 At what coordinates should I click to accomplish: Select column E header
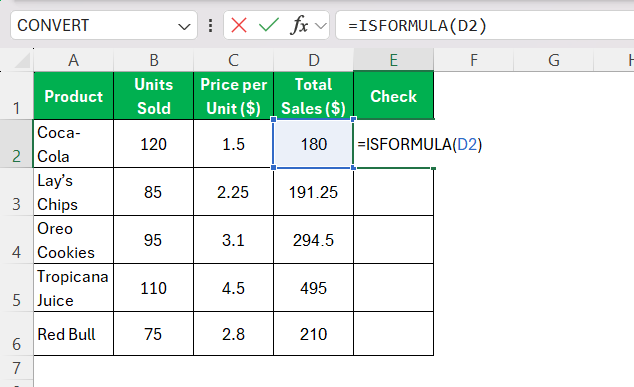coord(393,60)
